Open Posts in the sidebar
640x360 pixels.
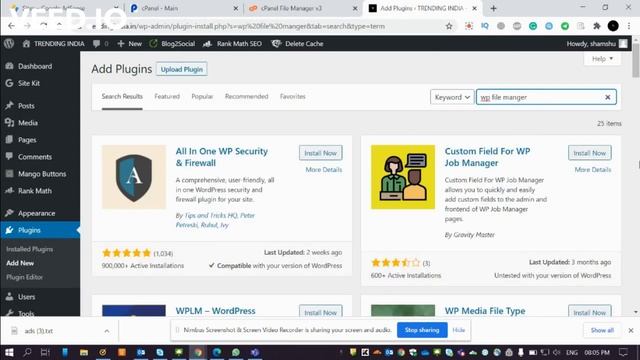26,106
